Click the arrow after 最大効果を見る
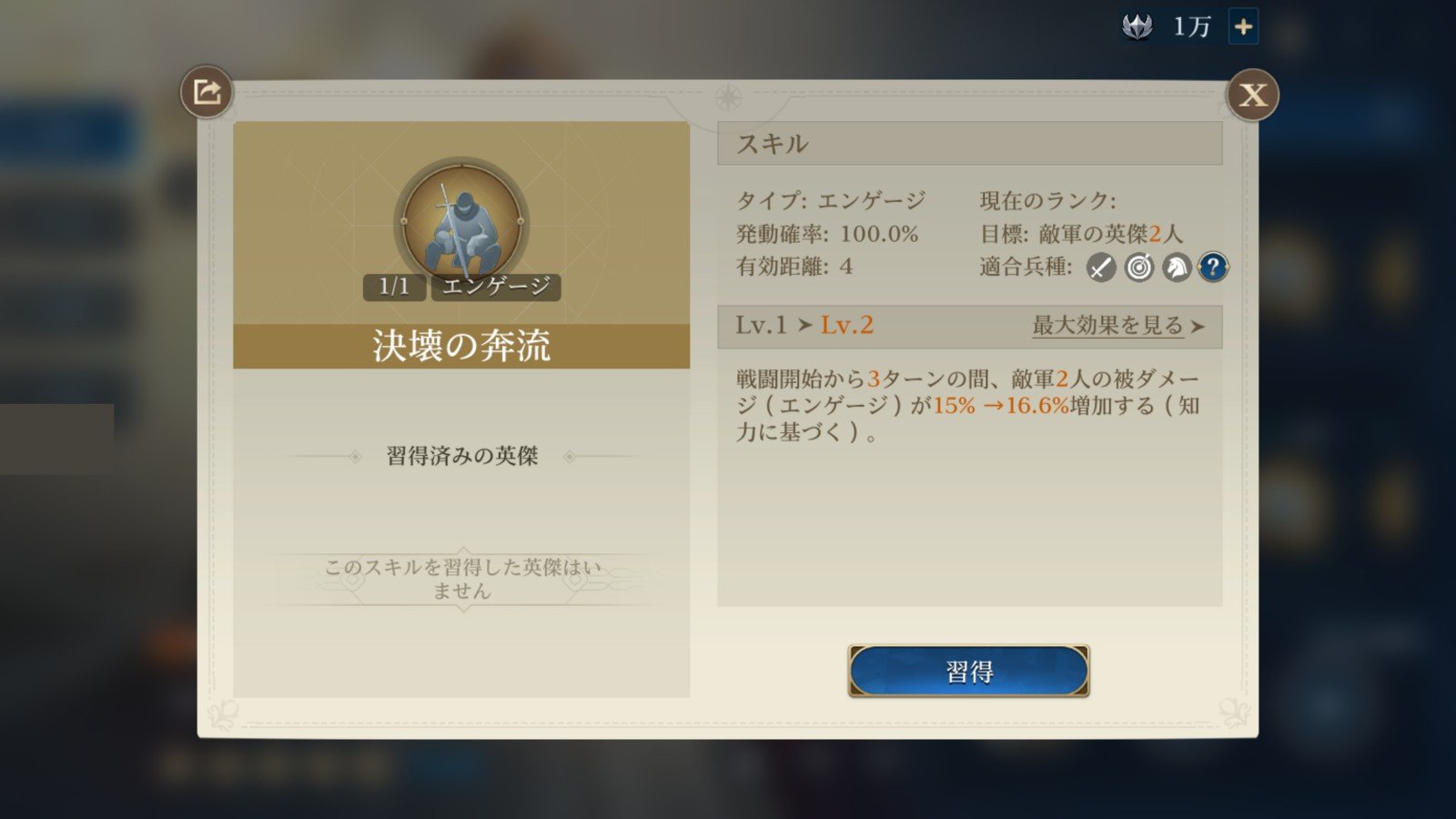The height and width of the screenshot is (819, 1456). 1198,327
